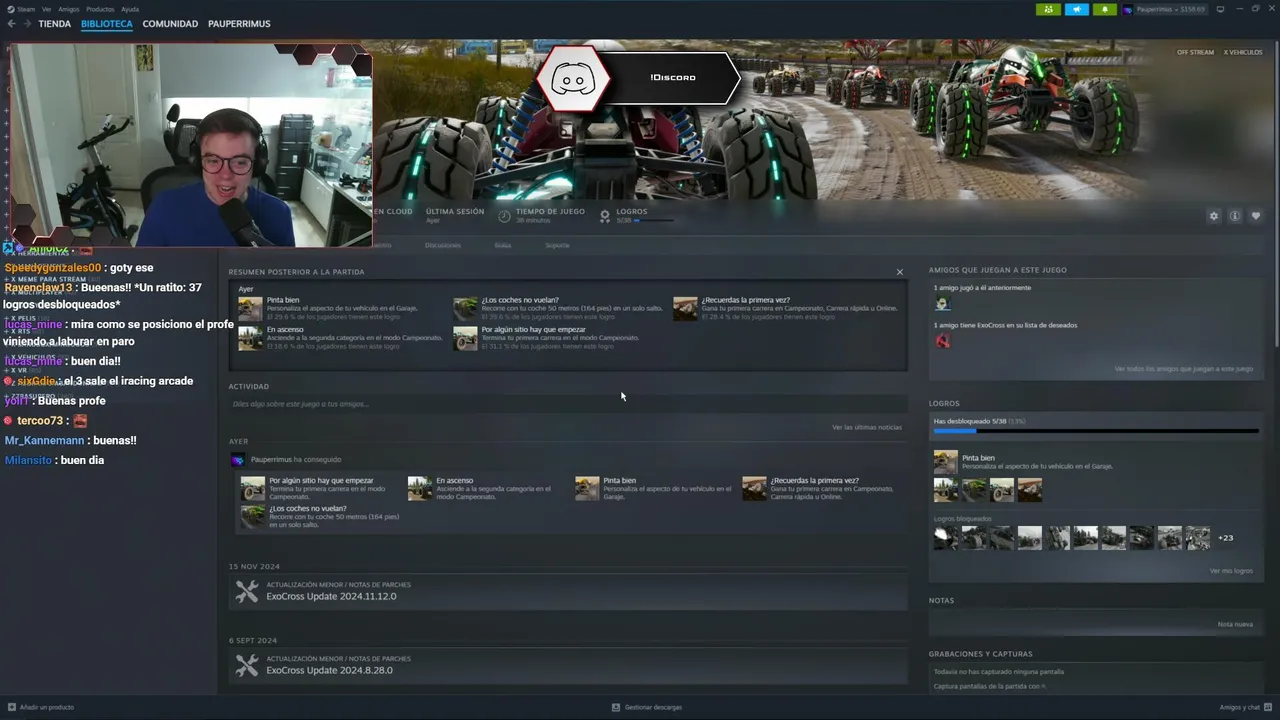The image size is (1280, 720).
Task: Click Pauperrimus avatar in activity feed
Action: (237, 460)
